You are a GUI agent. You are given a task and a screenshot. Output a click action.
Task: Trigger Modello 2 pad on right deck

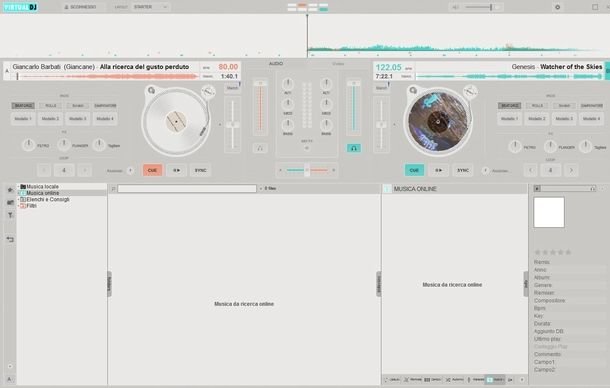537,118
